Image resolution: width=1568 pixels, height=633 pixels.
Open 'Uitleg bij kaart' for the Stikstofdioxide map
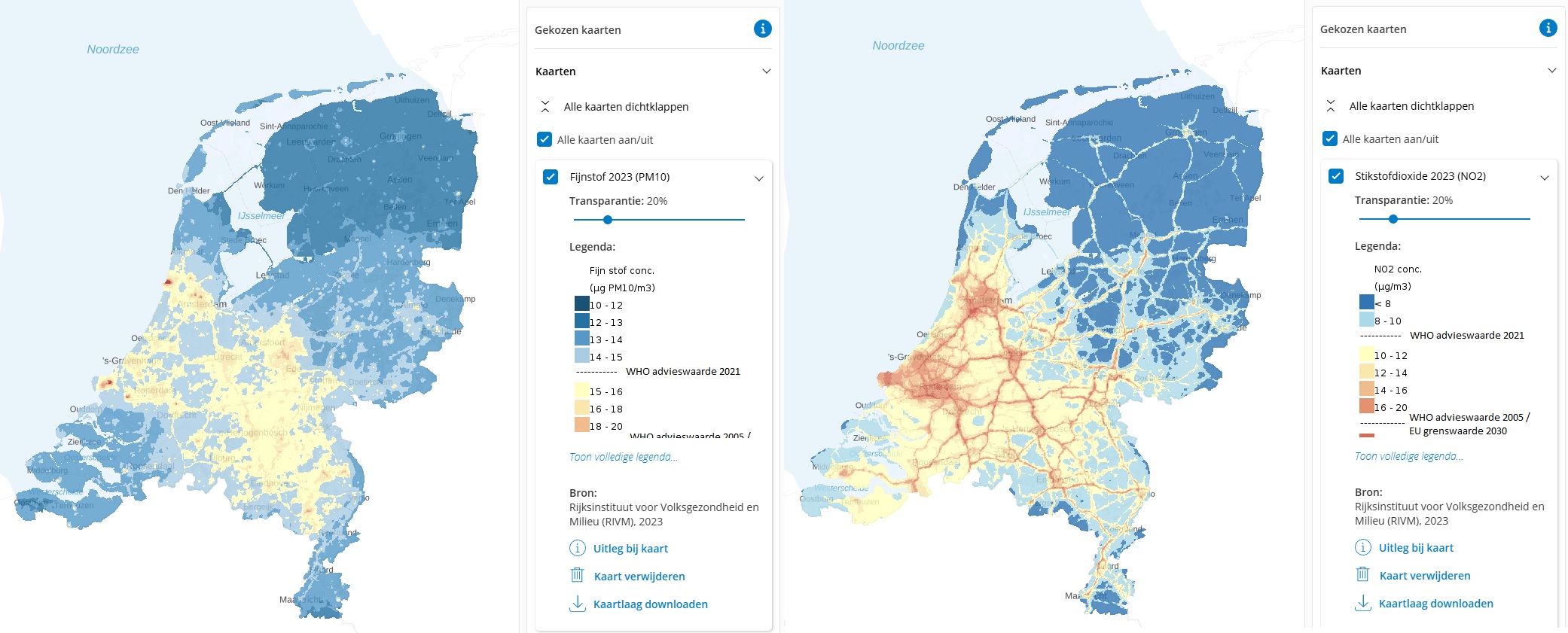tap(1416, 548)
